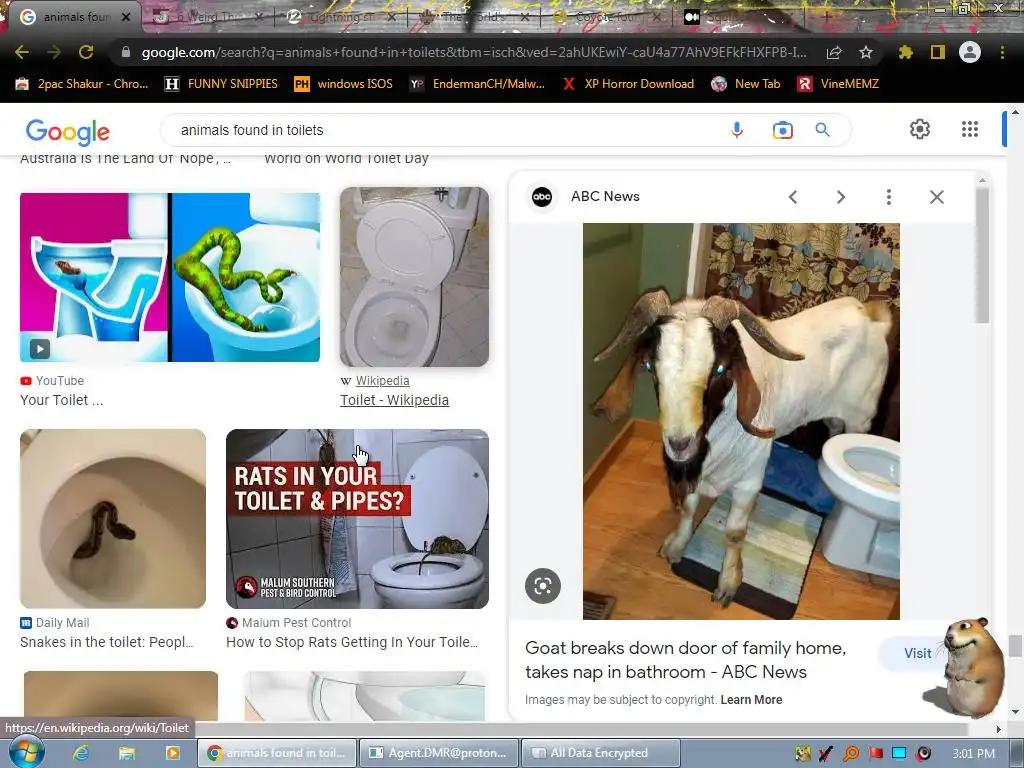Switch to the Lightning browser tab
This screenshot has height=768, width=1024.
point(342,18)
